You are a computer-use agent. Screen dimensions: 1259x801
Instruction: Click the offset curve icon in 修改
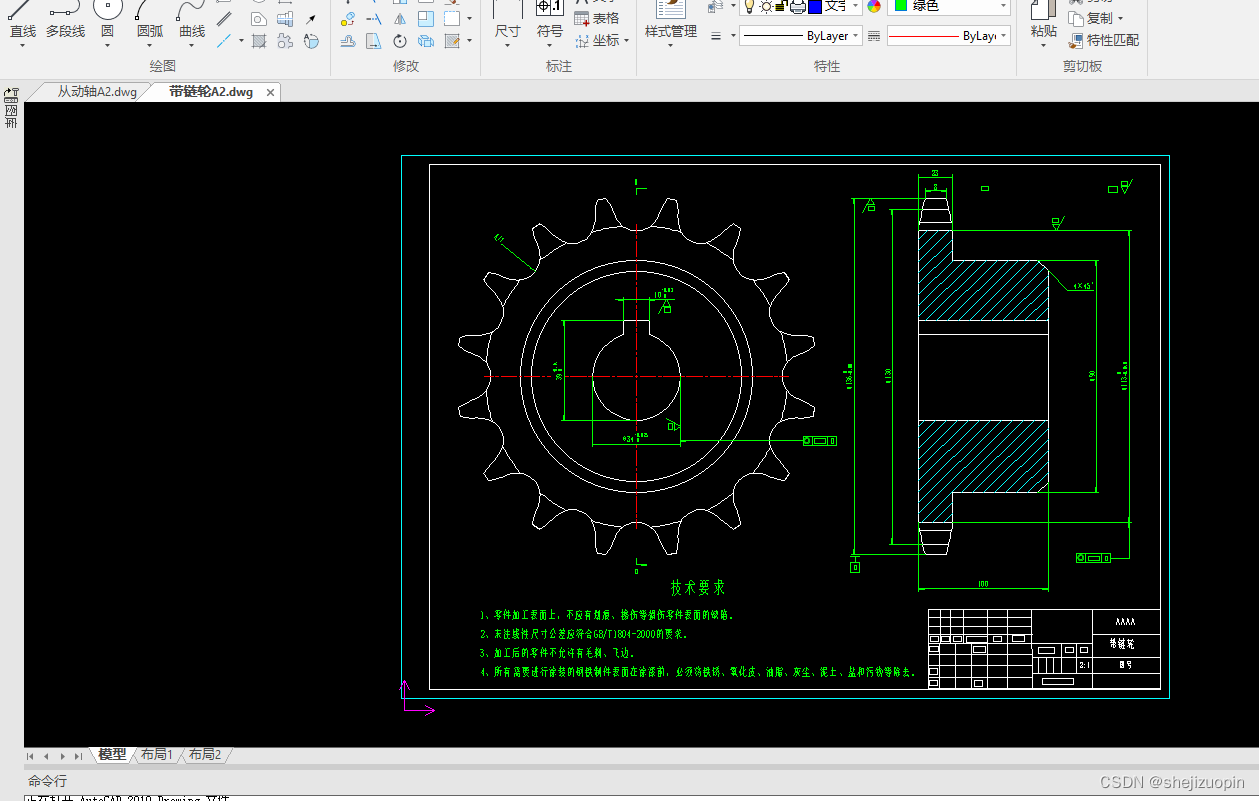(348, 41)
